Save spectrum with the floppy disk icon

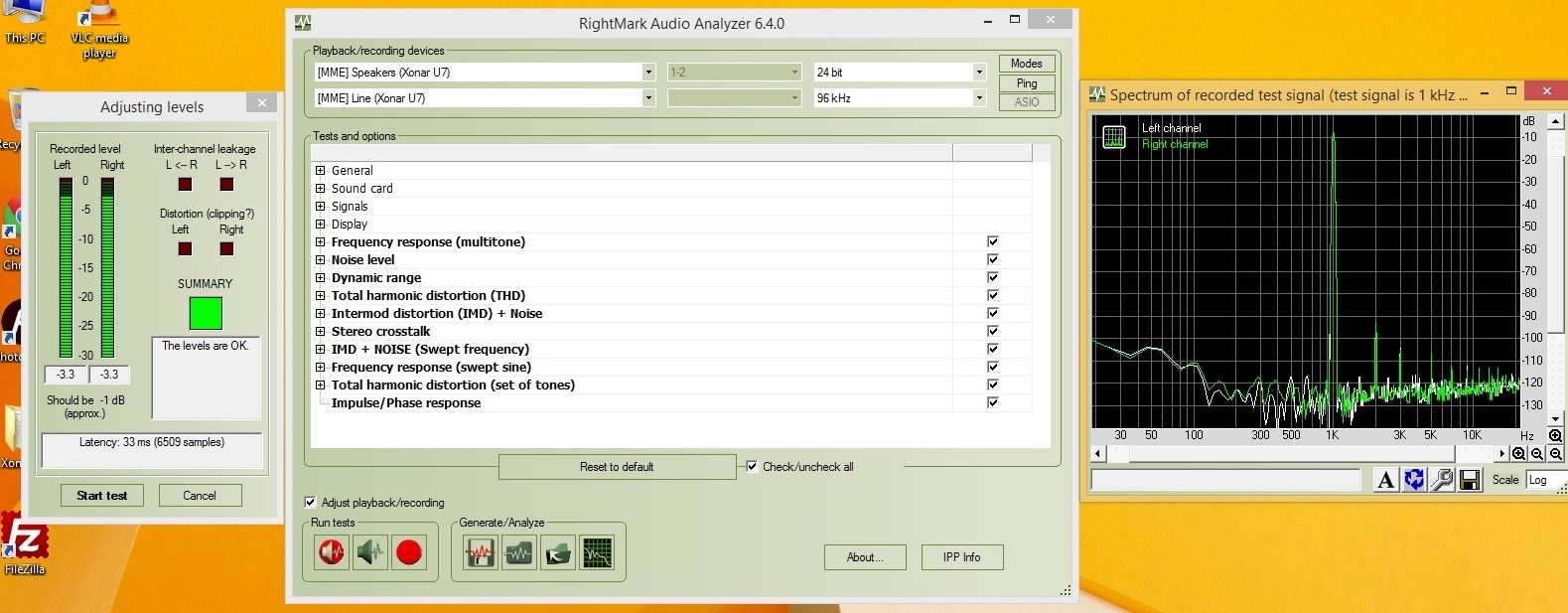[1470, 480]
